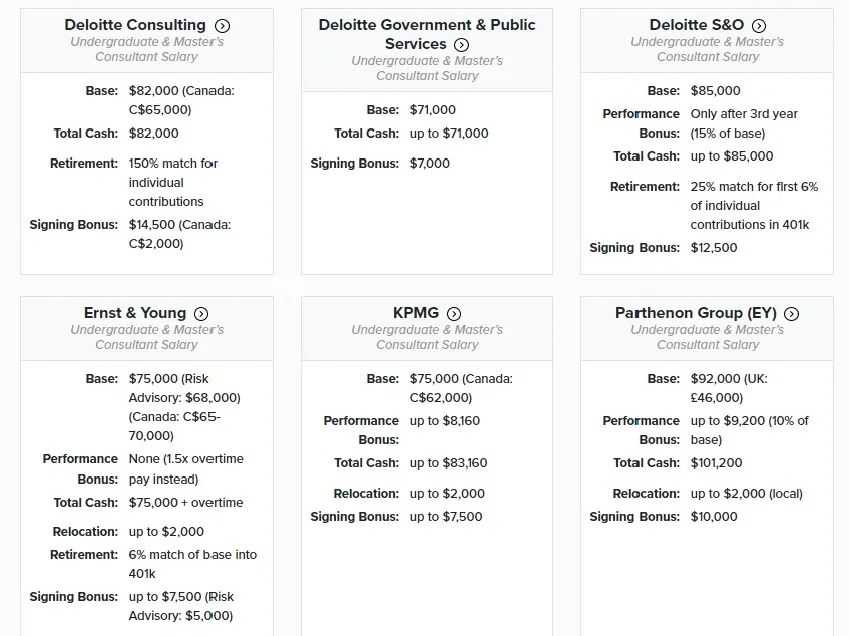The image size is (849, 636).
Task: Open the Ernst & Young heading link
Action: (x=135, y=313)
